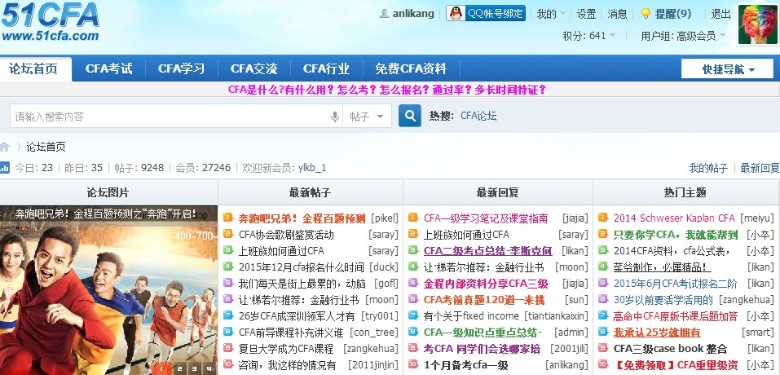Click rank 10 badge beside 1个月备考cfa一级
The height and width of the screenshot is (375, 780).
(x=413, y=364)
